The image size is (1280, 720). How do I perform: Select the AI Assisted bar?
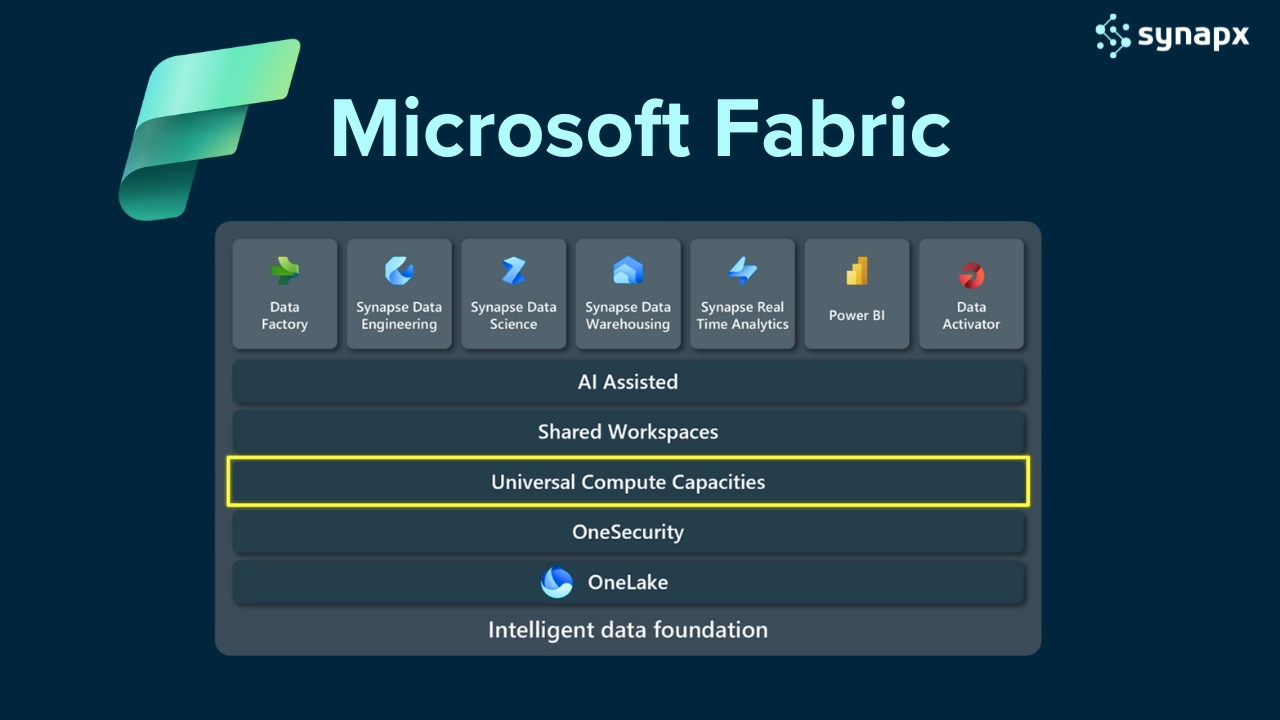(628, 382)
